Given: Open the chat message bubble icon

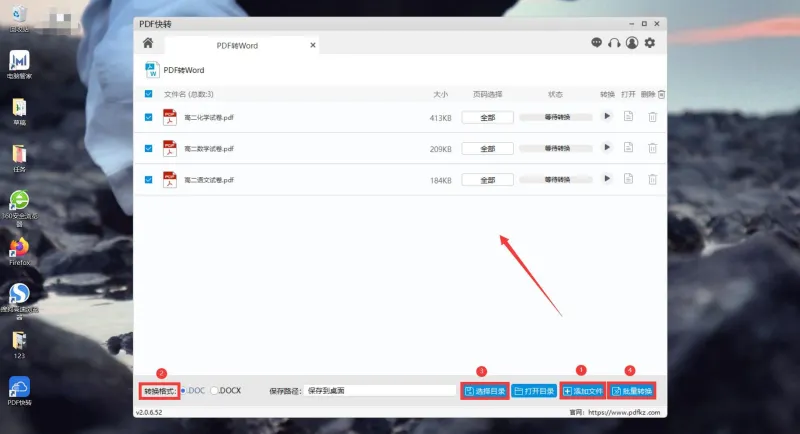Looking at the screenshot, I should click(596, 43).
